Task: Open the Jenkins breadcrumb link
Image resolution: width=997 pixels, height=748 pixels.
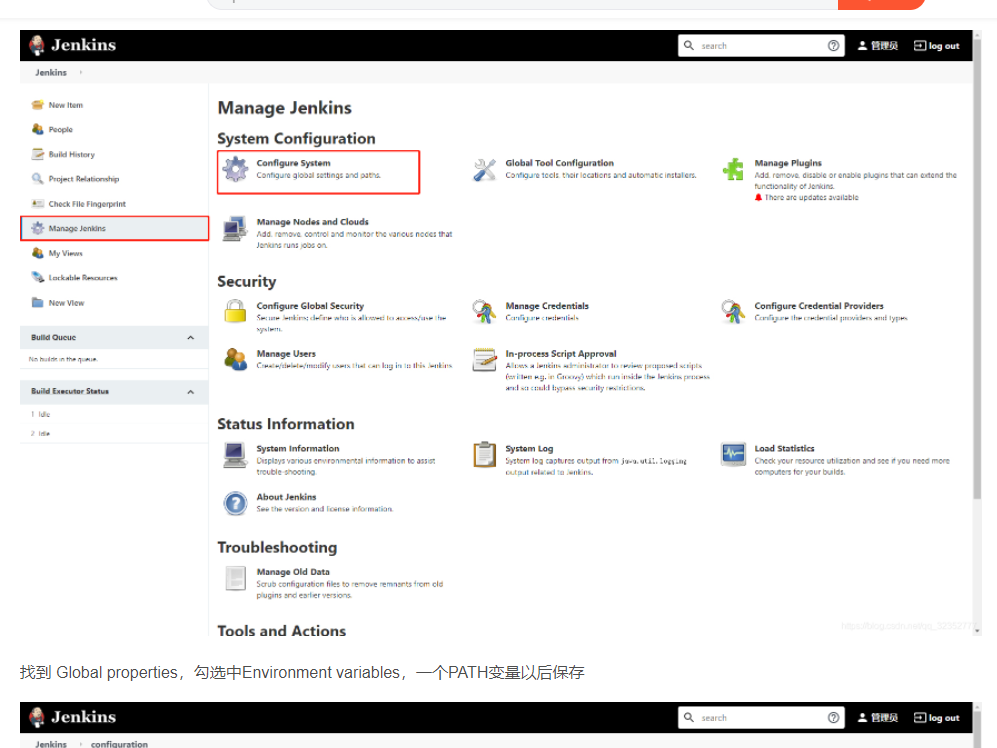Action: pyautogui.click(x=50, y=72)
